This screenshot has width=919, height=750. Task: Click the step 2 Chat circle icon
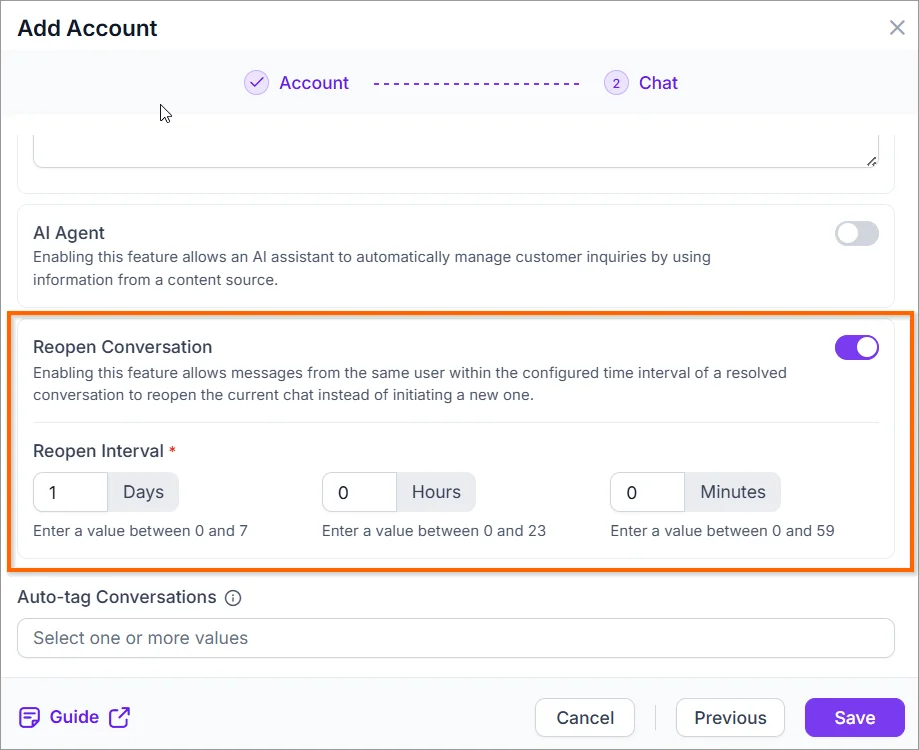click(x=616, y=83)
